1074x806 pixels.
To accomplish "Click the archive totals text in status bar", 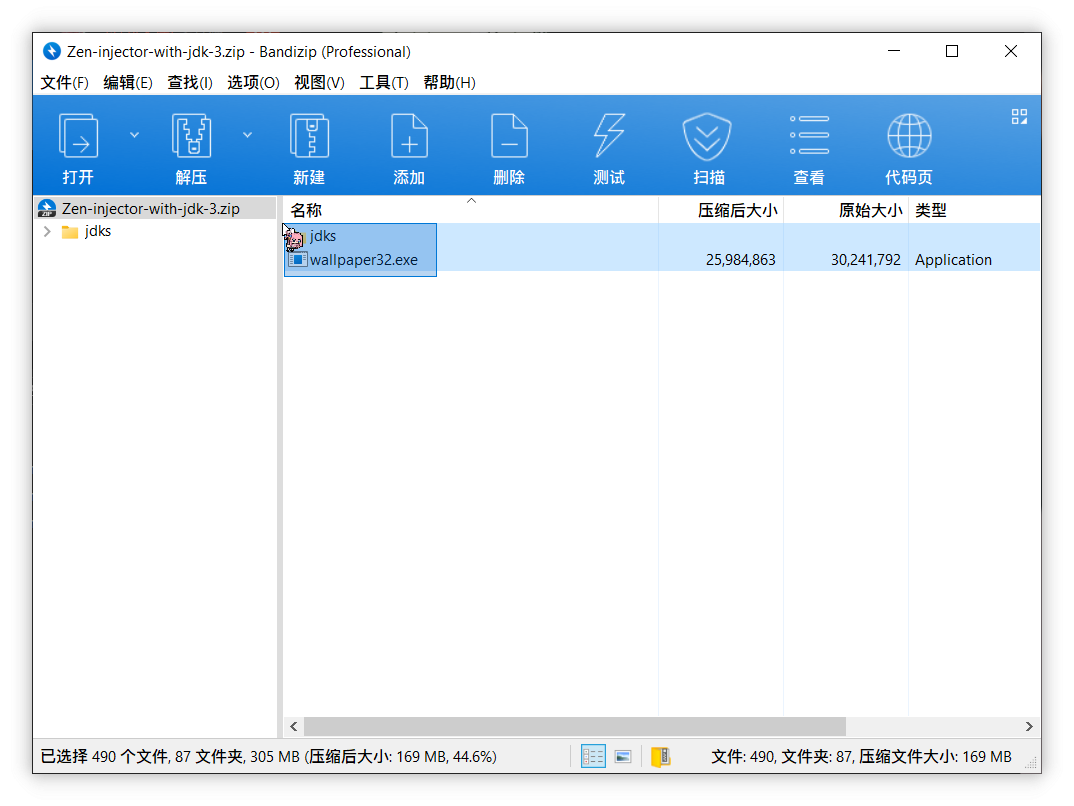I will 861,757.
